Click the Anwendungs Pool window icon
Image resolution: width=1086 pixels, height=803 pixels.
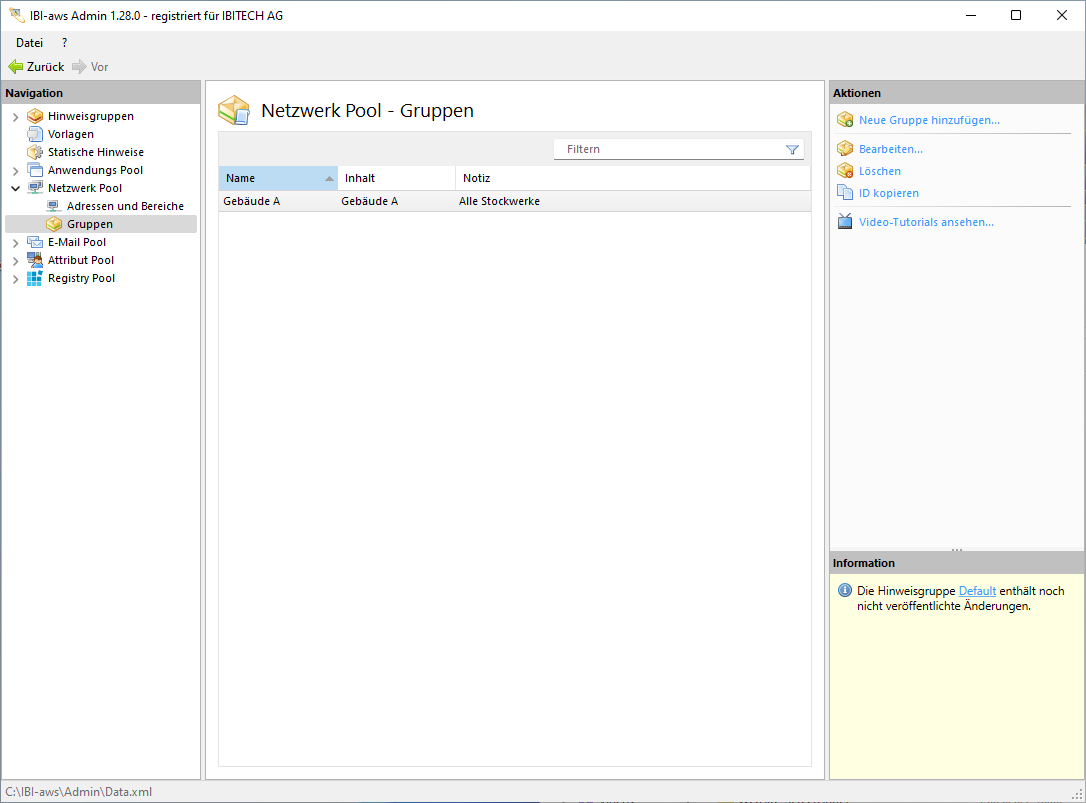(36, 170)
